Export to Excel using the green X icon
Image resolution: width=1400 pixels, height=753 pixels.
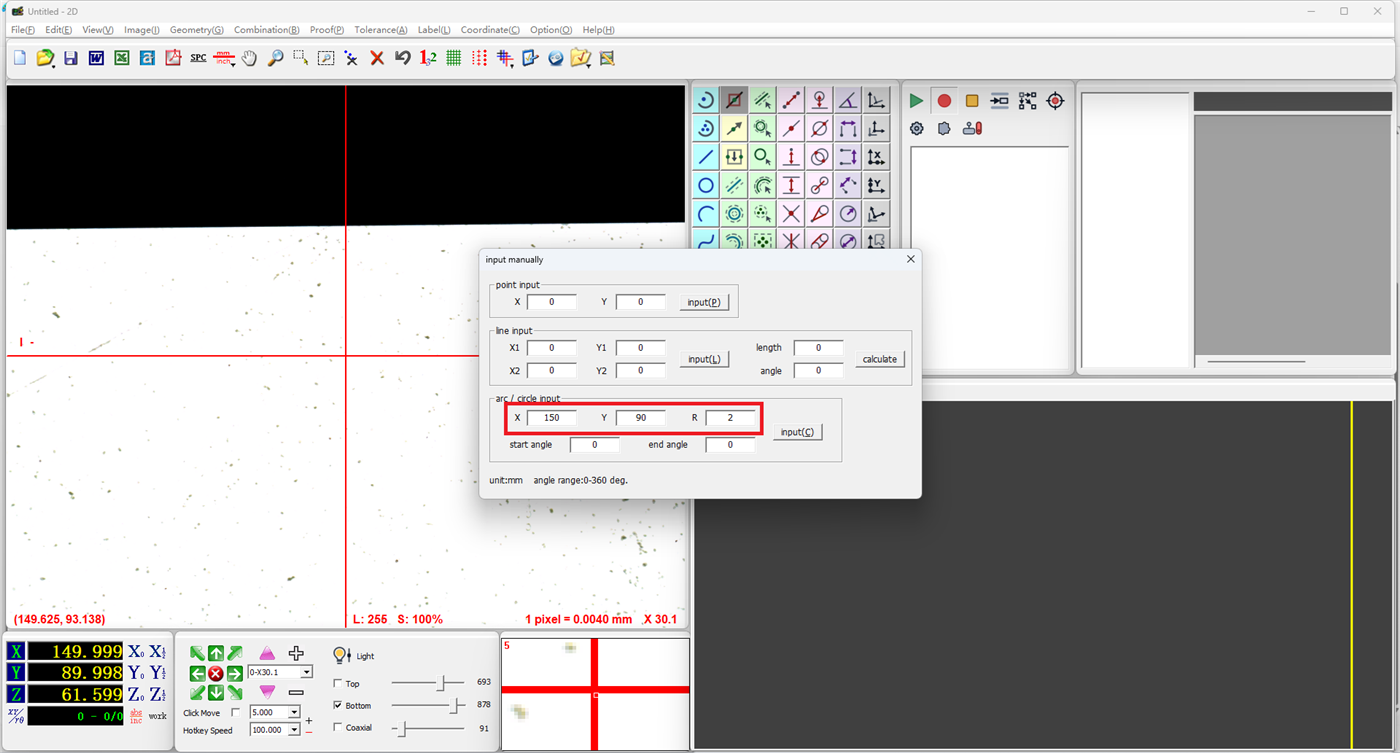122,58
